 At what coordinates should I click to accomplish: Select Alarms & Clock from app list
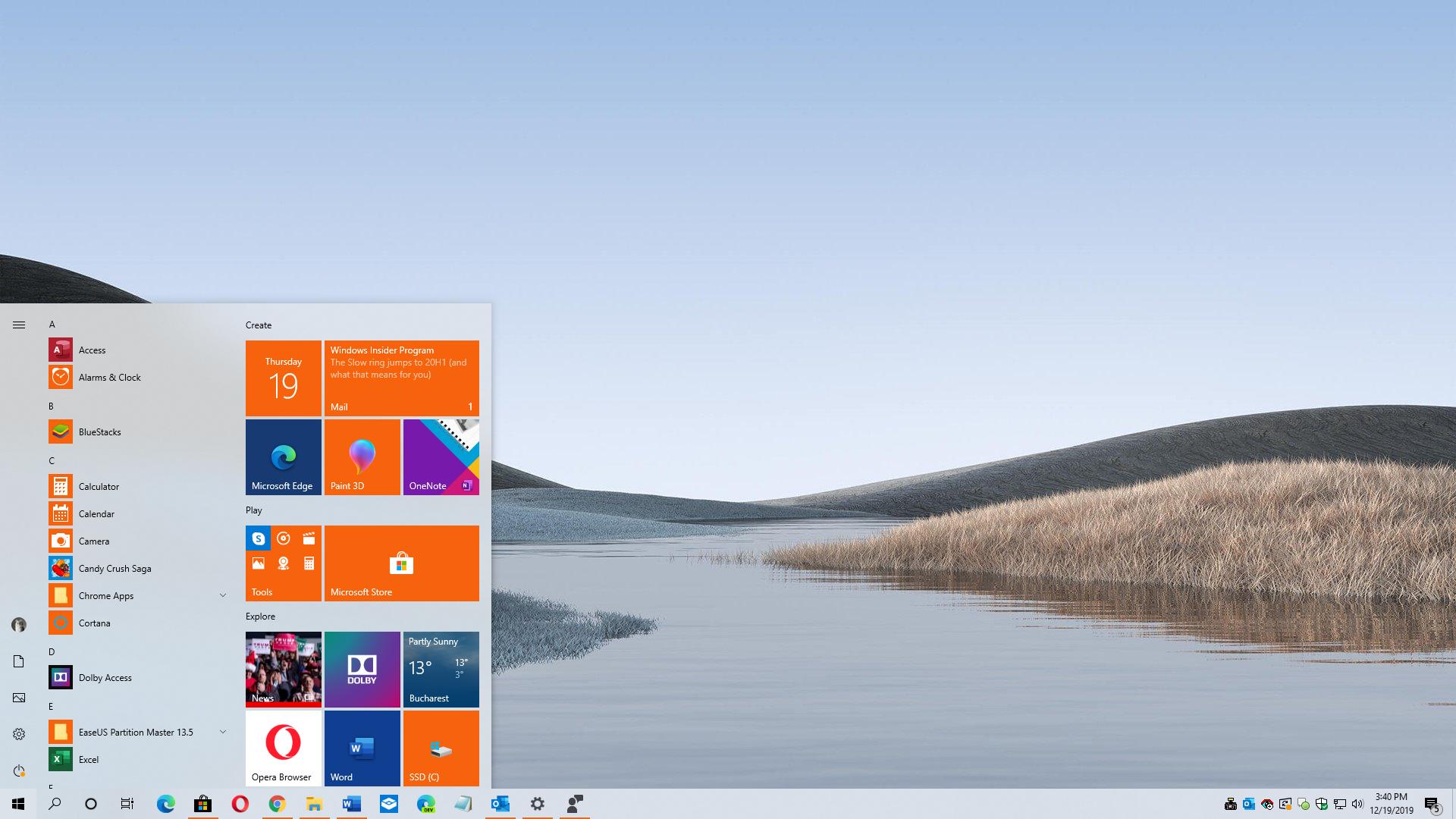(x=110, y=377)
